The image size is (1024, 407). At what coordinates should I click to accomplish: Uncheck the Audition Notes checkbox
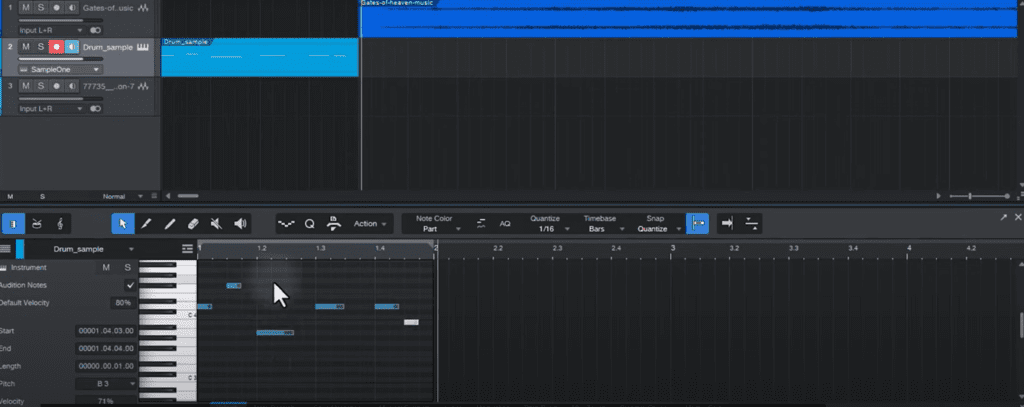pyautogui.click(x=131, y=285)
